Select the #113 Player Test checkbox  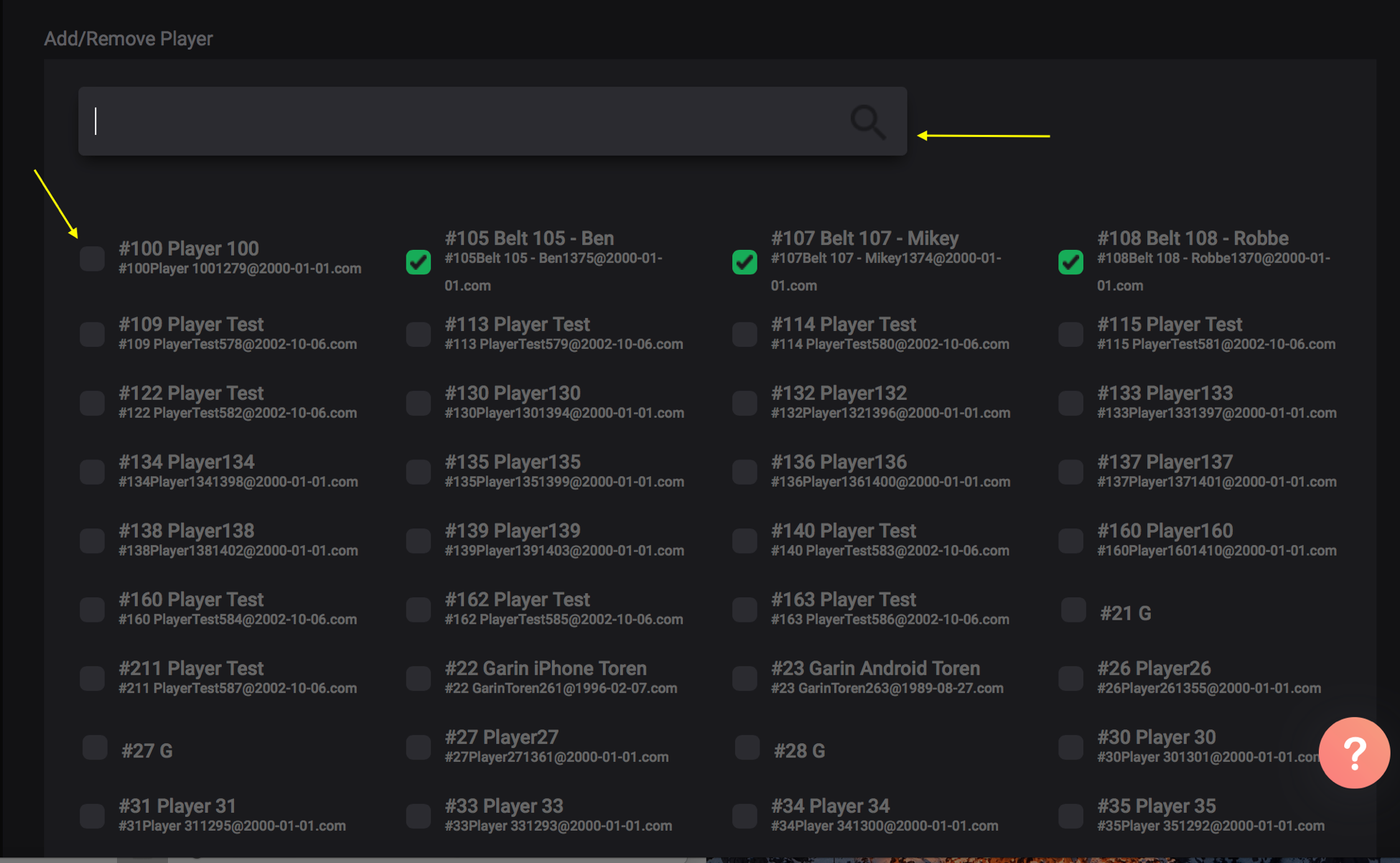[419, 335]
